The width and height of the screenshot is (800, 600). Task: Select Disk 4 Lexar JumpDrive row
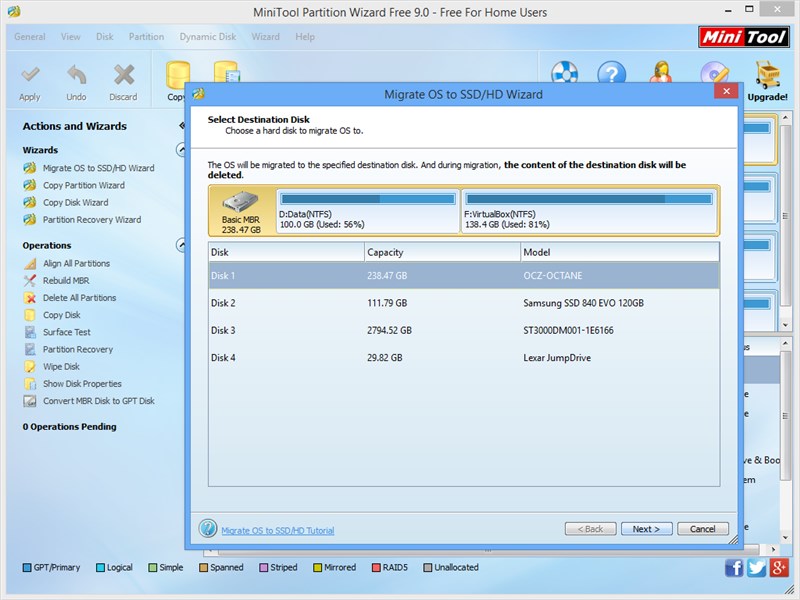[x=464, y=358]
